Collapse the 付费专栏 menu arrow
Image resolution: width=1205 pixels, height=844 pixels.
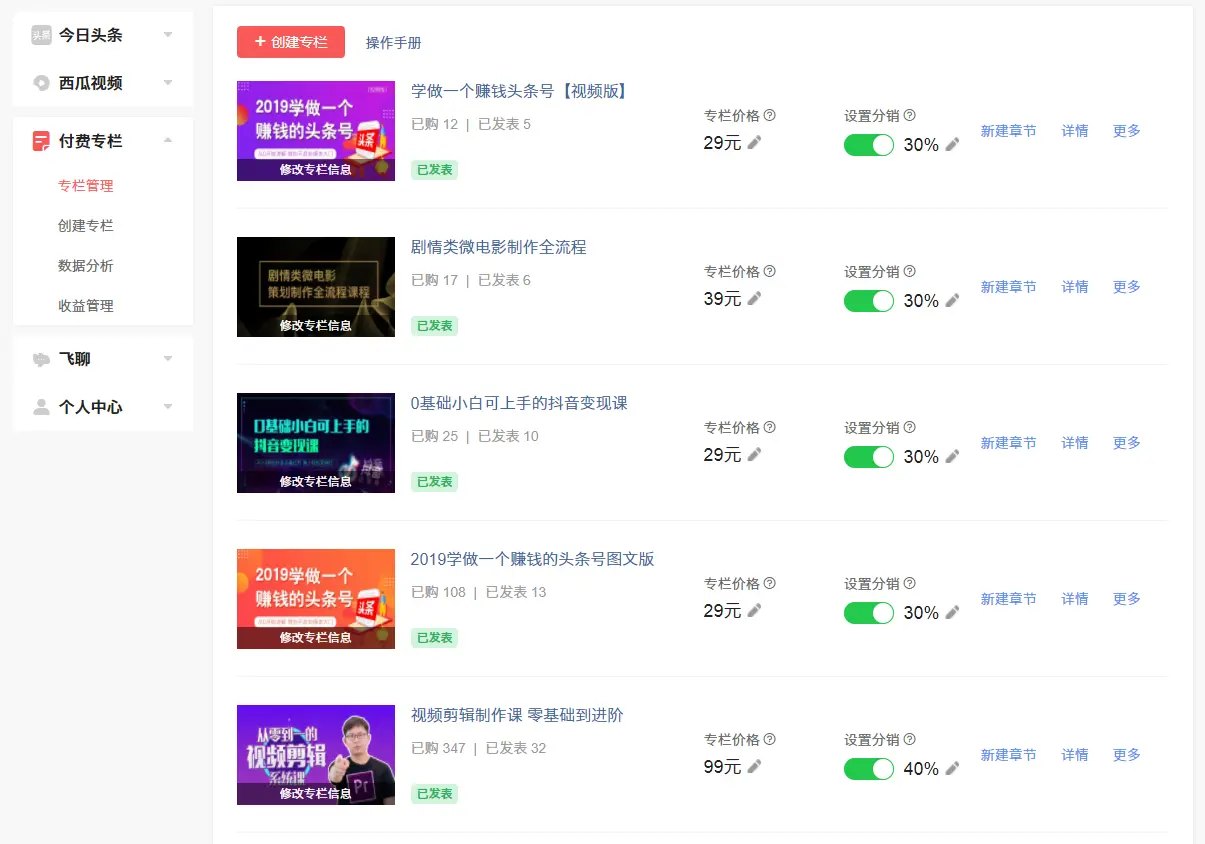[x=168, y=141]
